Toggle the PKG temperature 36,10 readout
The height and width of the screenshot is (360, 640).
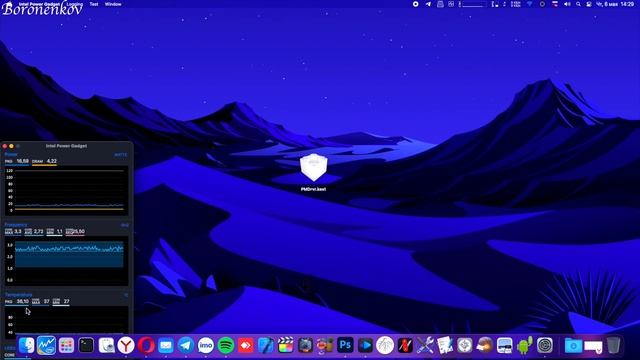17,302
